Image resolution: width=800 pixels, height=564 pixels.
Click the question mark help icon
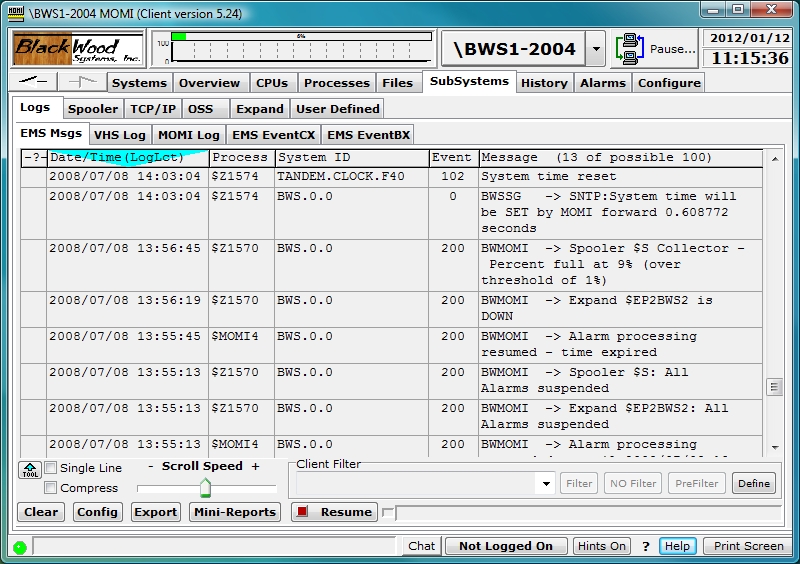[x=646, y=546]
